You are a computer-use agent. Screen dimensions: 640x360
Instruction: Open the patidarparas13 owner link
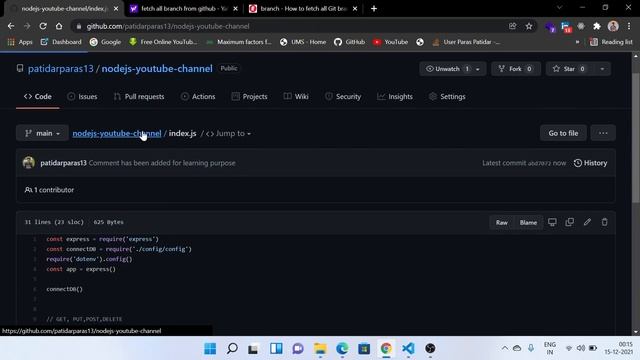click(61, 69)
